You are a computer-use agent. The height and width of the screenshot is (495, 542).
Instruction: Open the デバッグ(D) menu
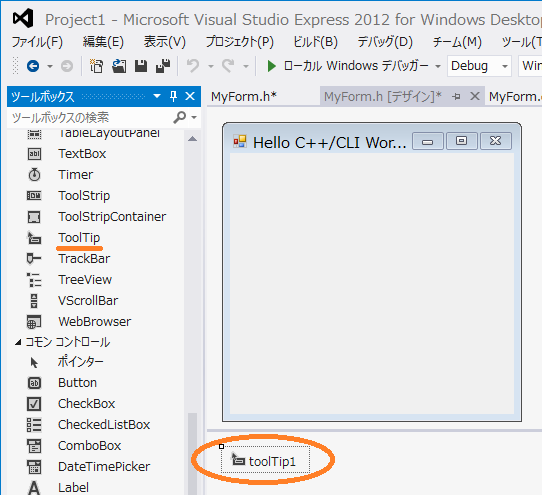tap(385, 42)
